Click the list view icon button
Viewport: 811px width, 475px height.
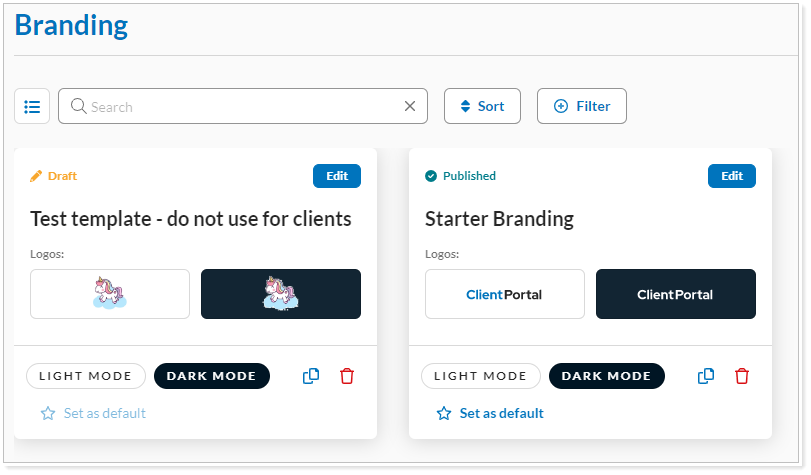32,106
